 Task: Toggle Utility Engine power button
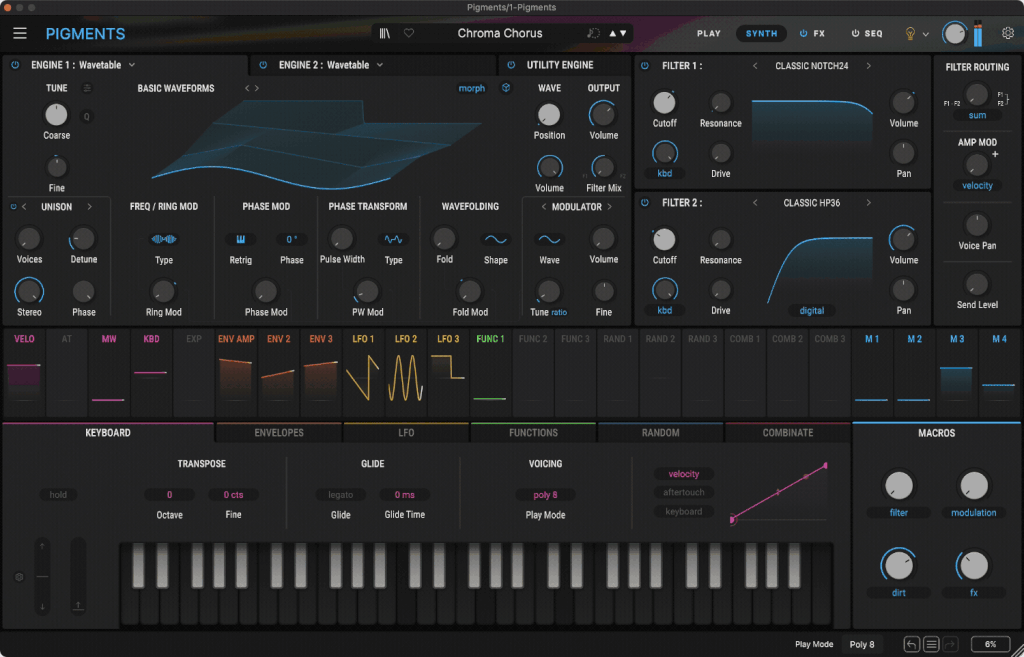pyautogui.click(x=511, y=65)
